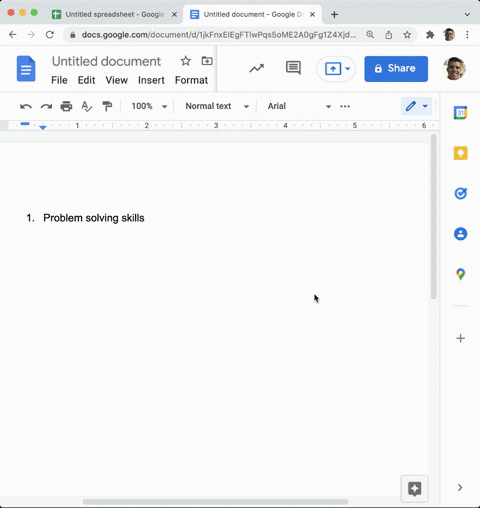This screenshot has height=508, width=480.
Task: Click the pencil Editing mode icon
Action: point(411,106)
